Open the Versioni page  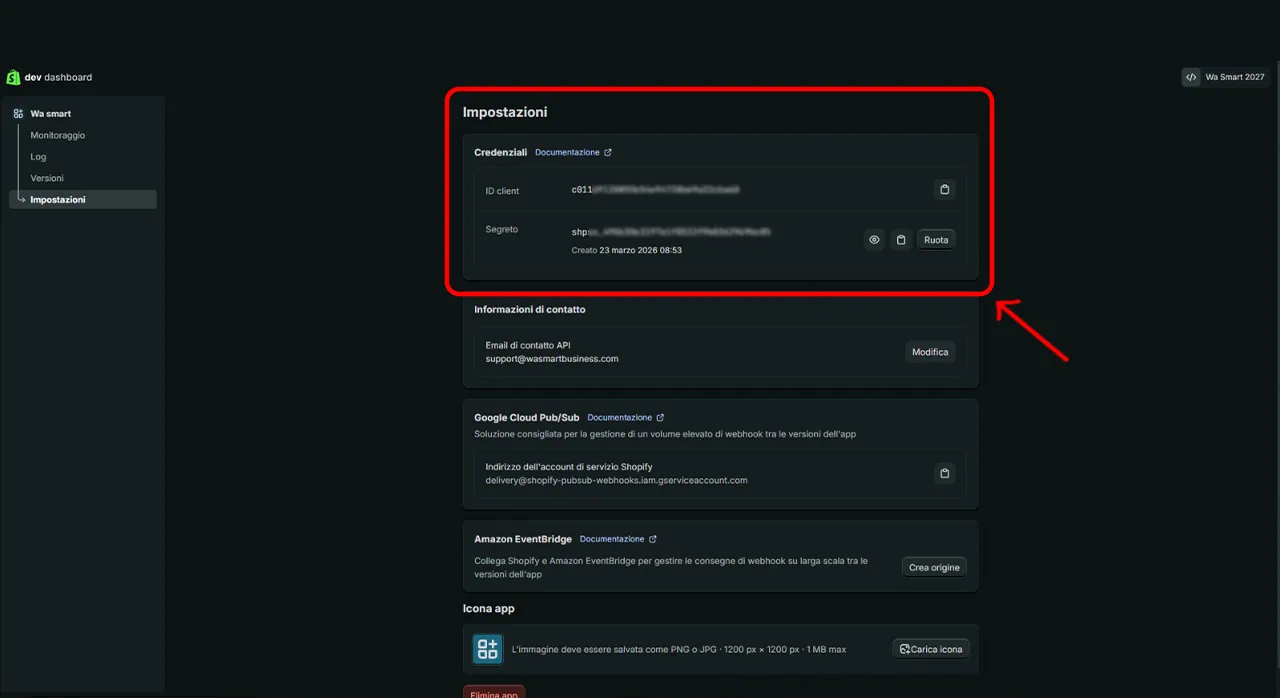coord(47,178)
